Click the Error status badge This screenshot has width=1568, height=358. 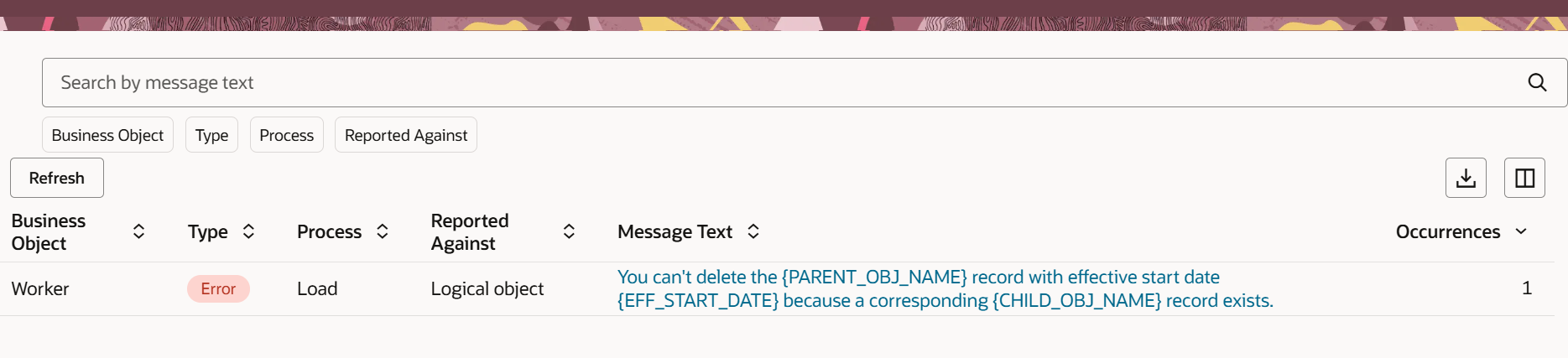click(218, 288)
